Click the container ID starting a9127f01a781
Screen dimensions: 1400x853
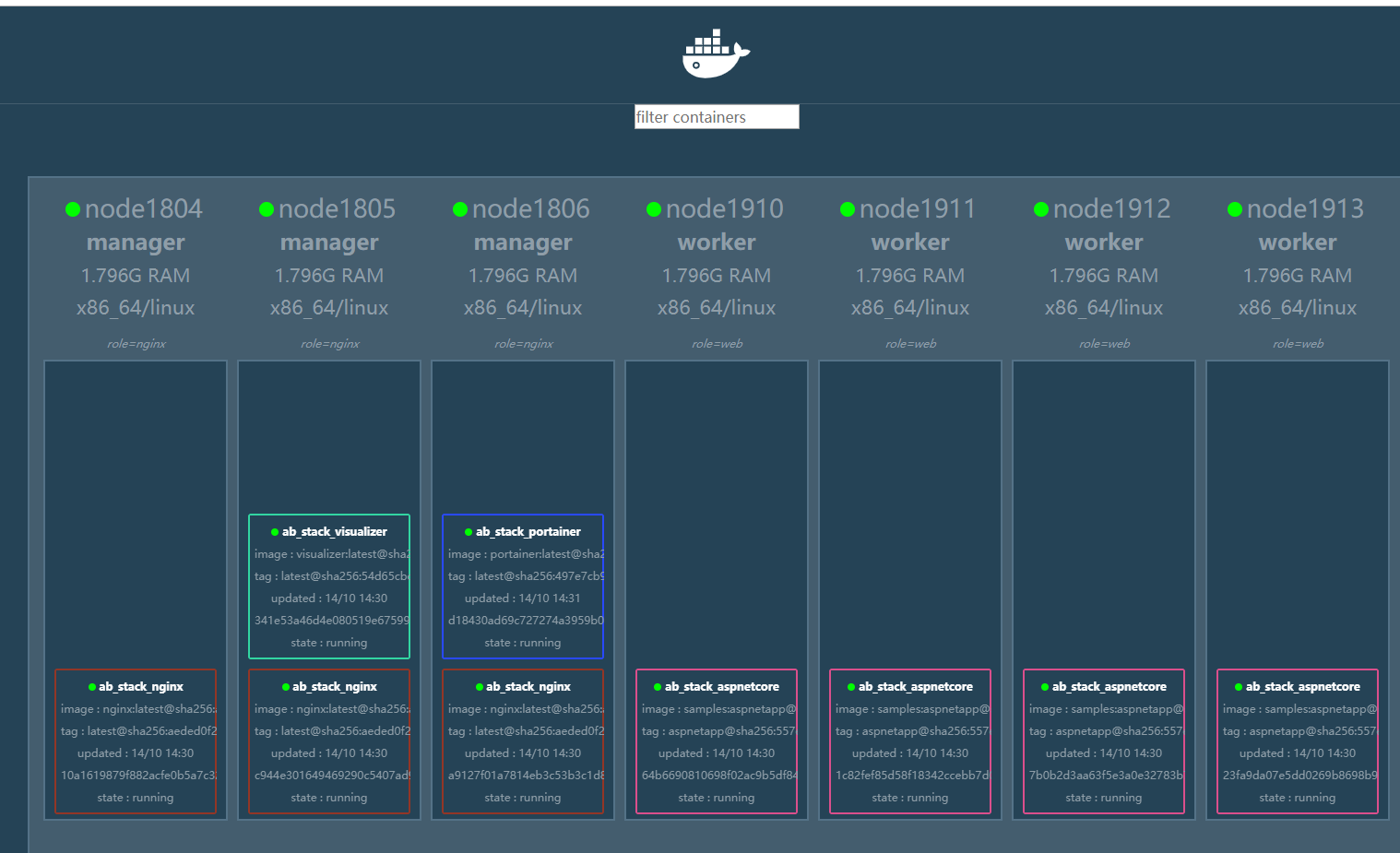coord(525,776)
